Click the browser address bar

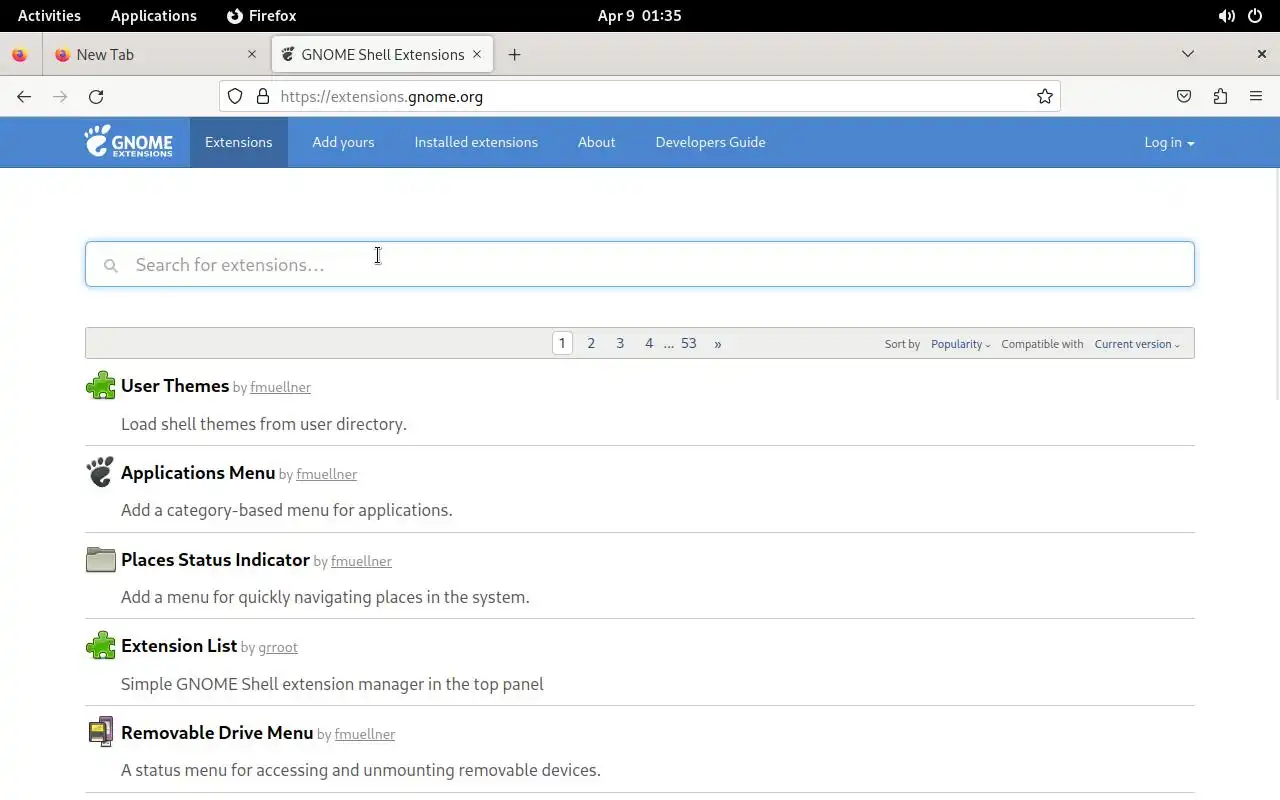[640, 96]
